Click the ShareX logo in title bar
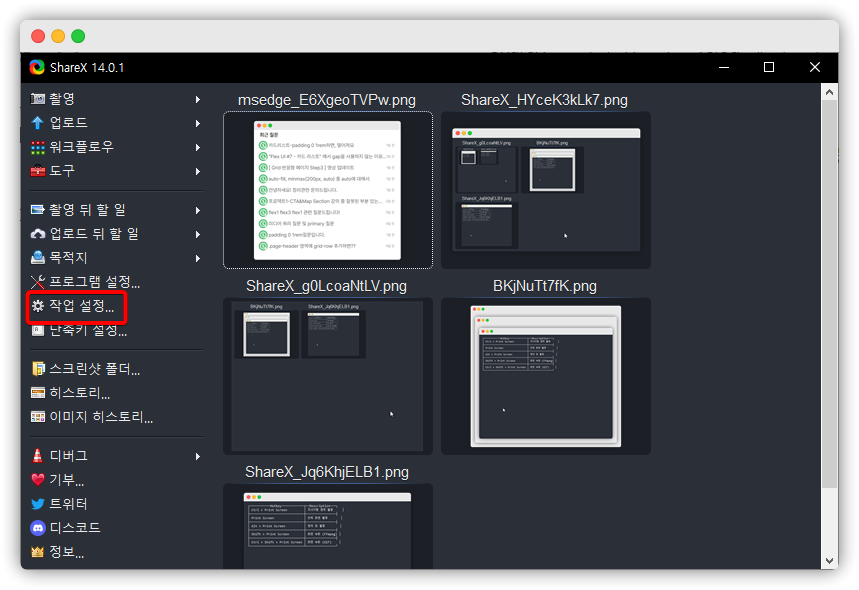Image resolution: width=859 pixels, height=590 pixels. point(37,67)
